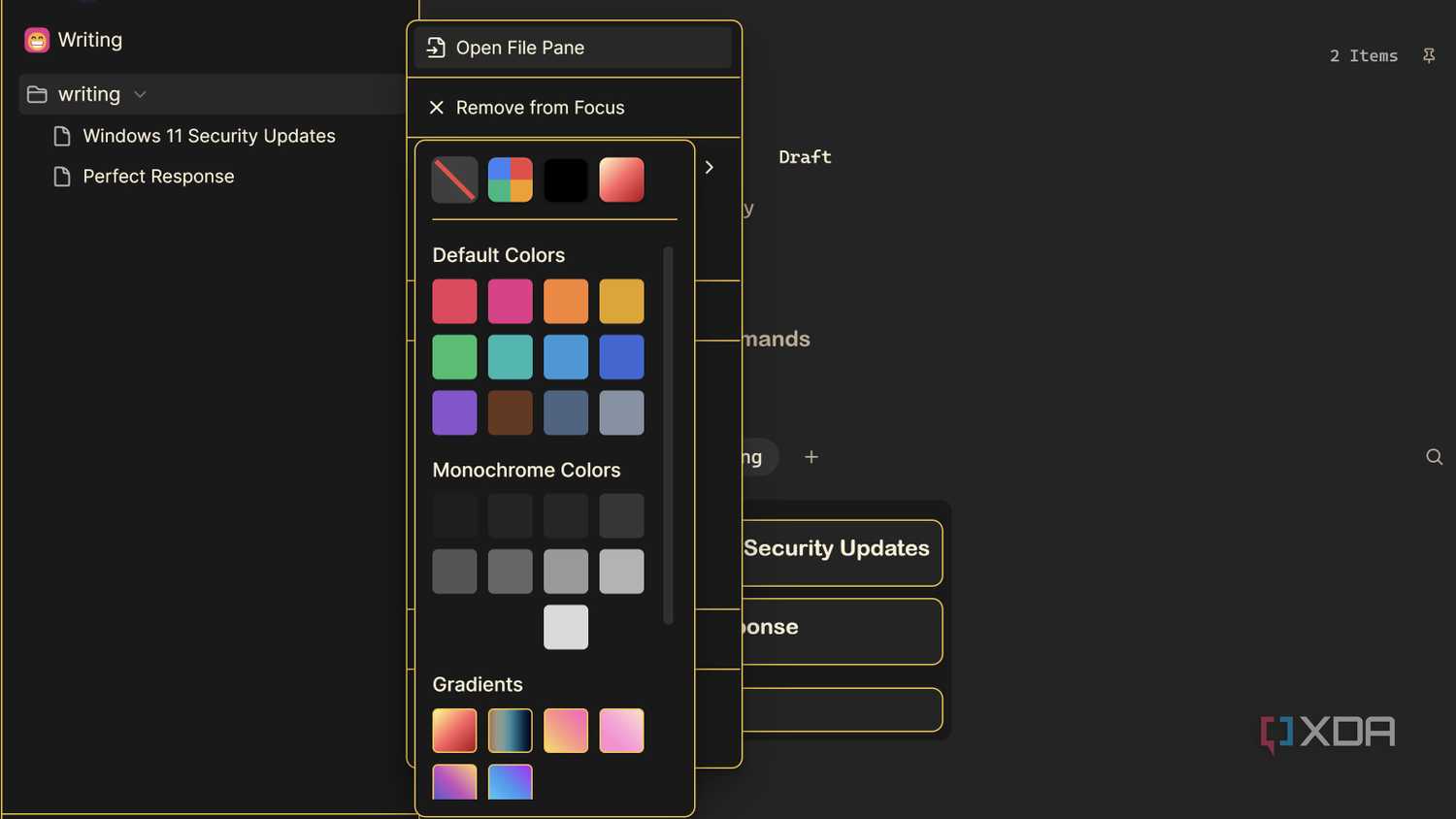This screenshot has height=819, width=1456.
Task: Open Perfect Response file in sidebar
Action: click(158, 177)
